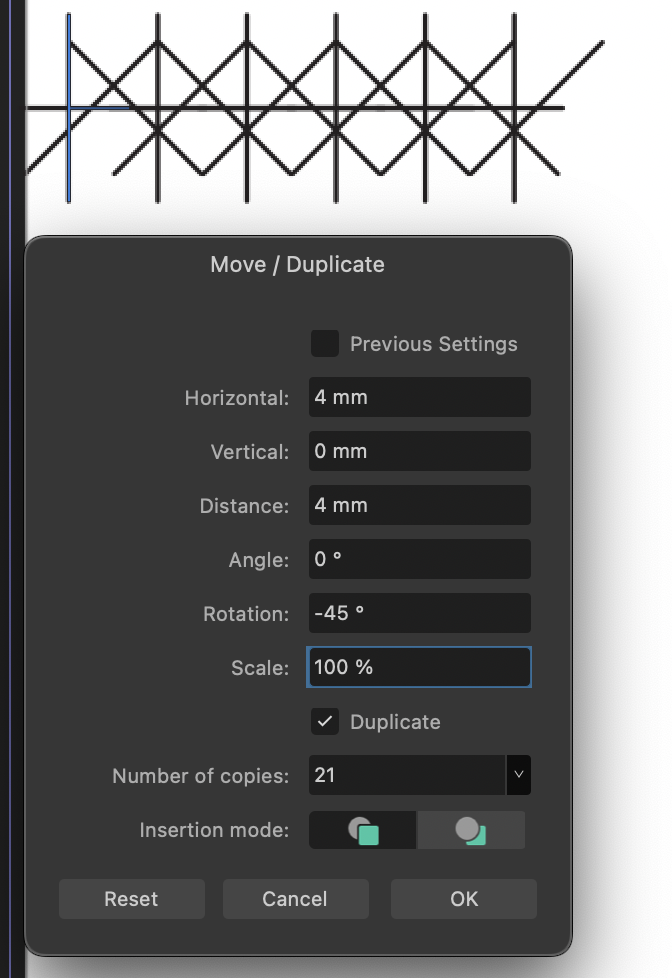
Task: Edit the Rotation value of -45 degrees
Action: click(x=419, y=613)
